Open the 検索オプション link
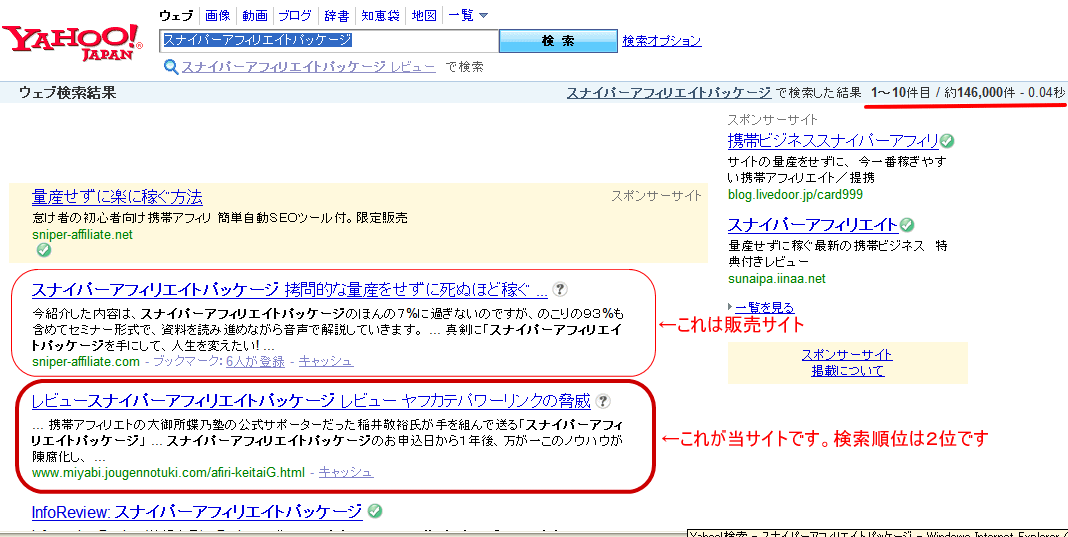Image resolution: width=1068 pixels, height=537 pixels. coord(661,41)
